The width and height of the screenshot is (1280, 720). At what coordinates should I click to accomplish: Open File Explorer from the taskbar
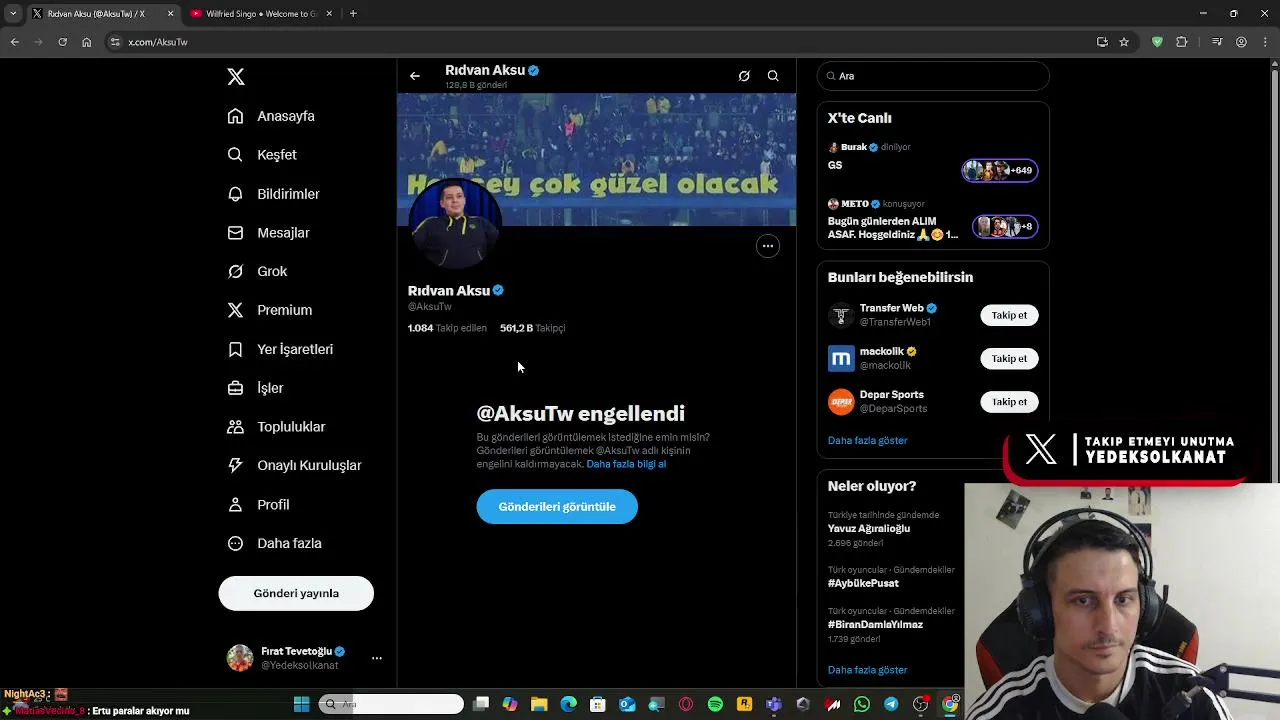coord(539,704)
